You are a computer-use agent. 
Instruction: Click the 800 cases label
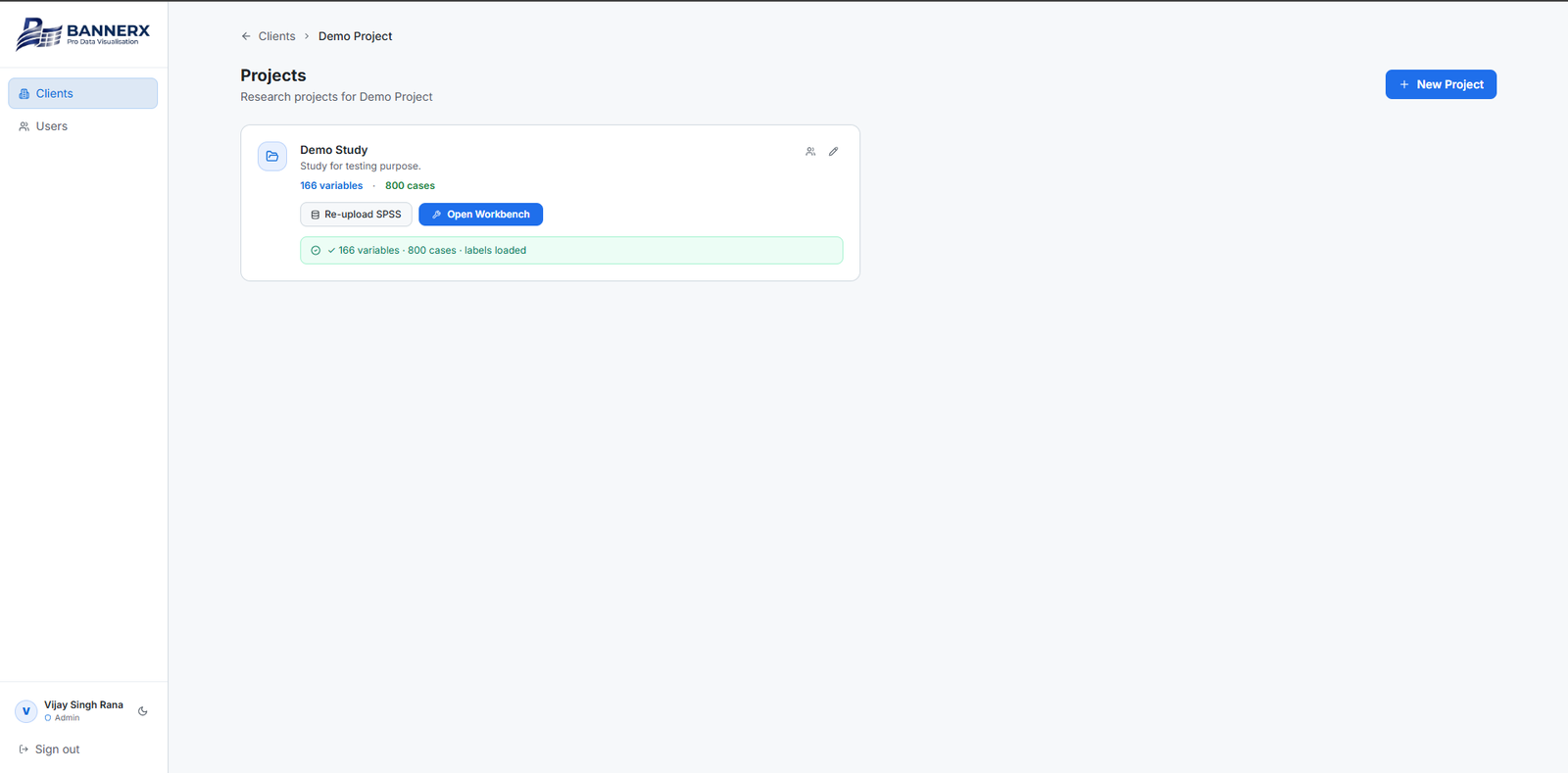coord(410,185)
